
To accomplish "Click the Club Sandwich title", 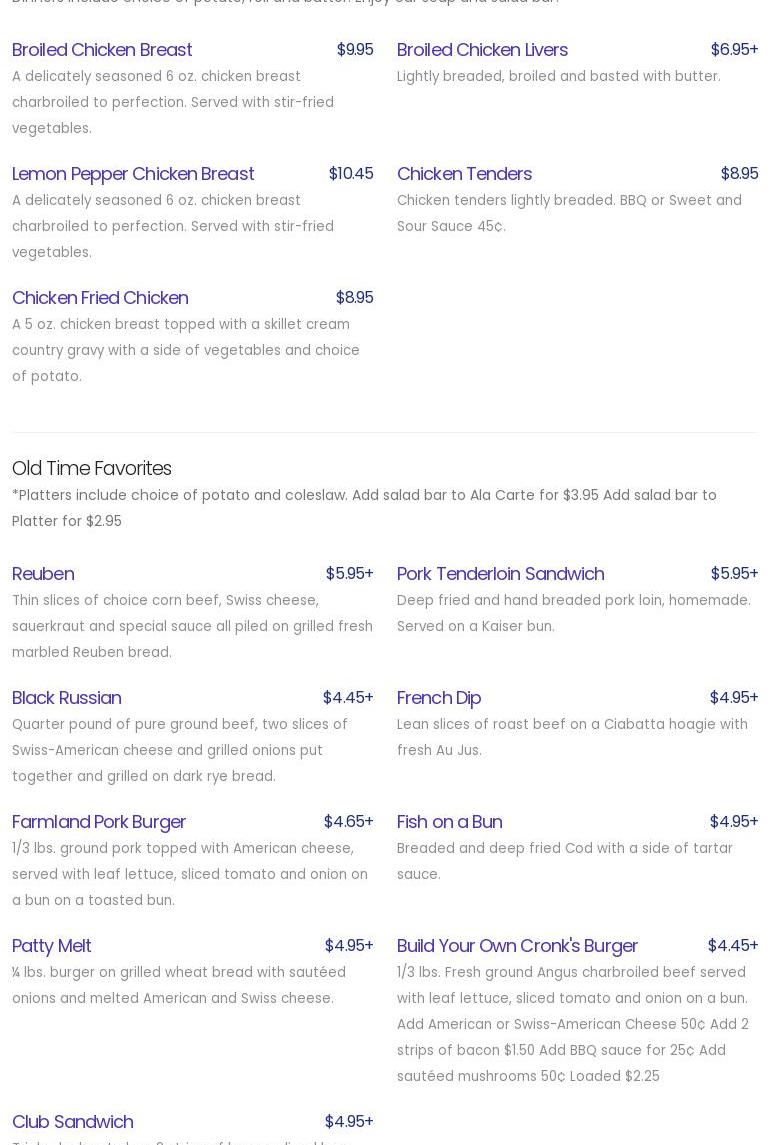I will click(73, 1121).
